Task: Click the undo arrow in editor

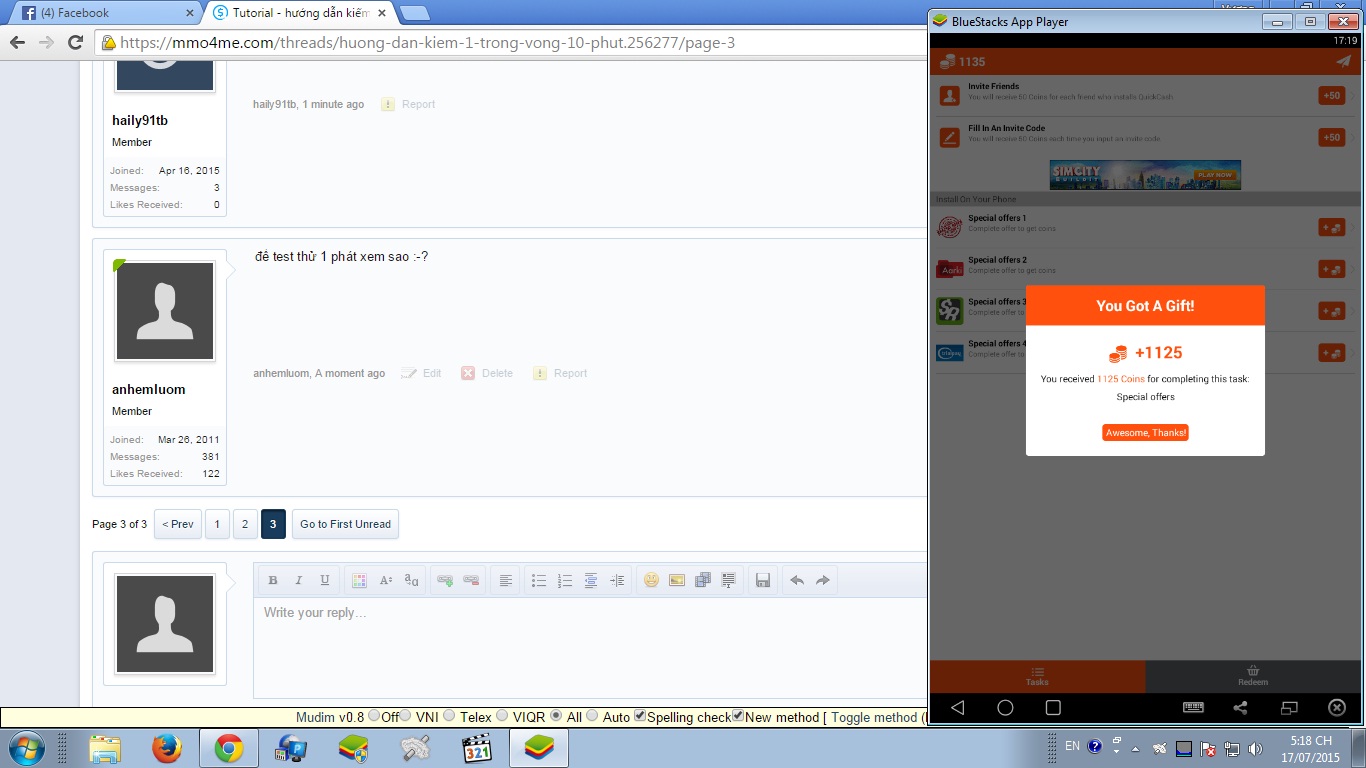Action: (797, 581)
